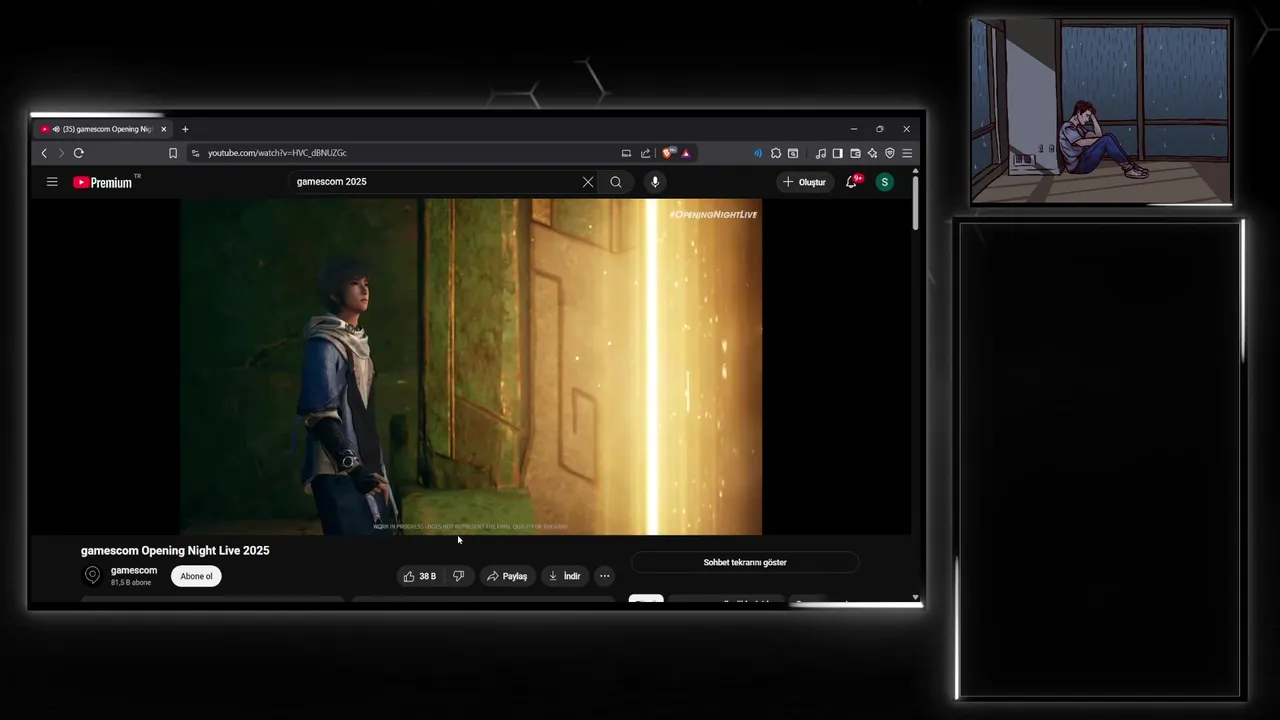Open the gamescom channel name link
The height and width of the screenshot is (720, 1280).
[x=134, y=570]
